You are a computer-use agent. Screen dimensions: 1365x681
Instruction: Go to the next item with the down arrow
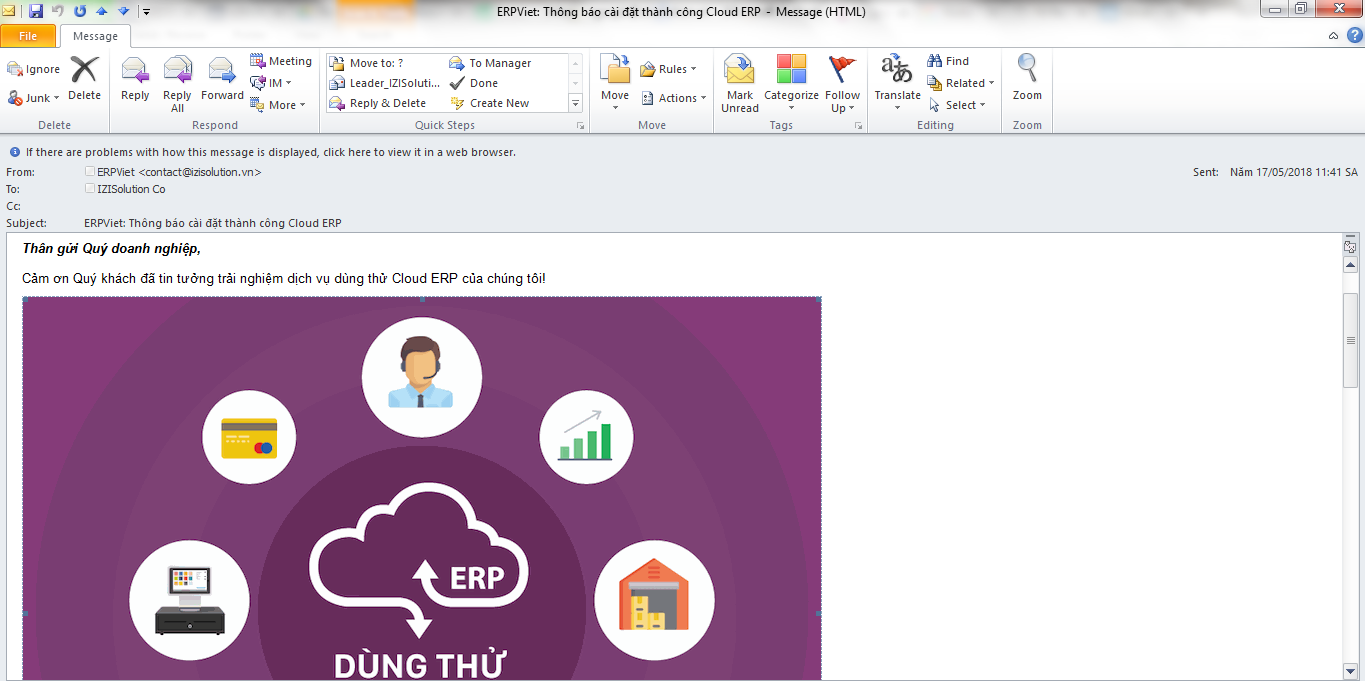point(123,11)
